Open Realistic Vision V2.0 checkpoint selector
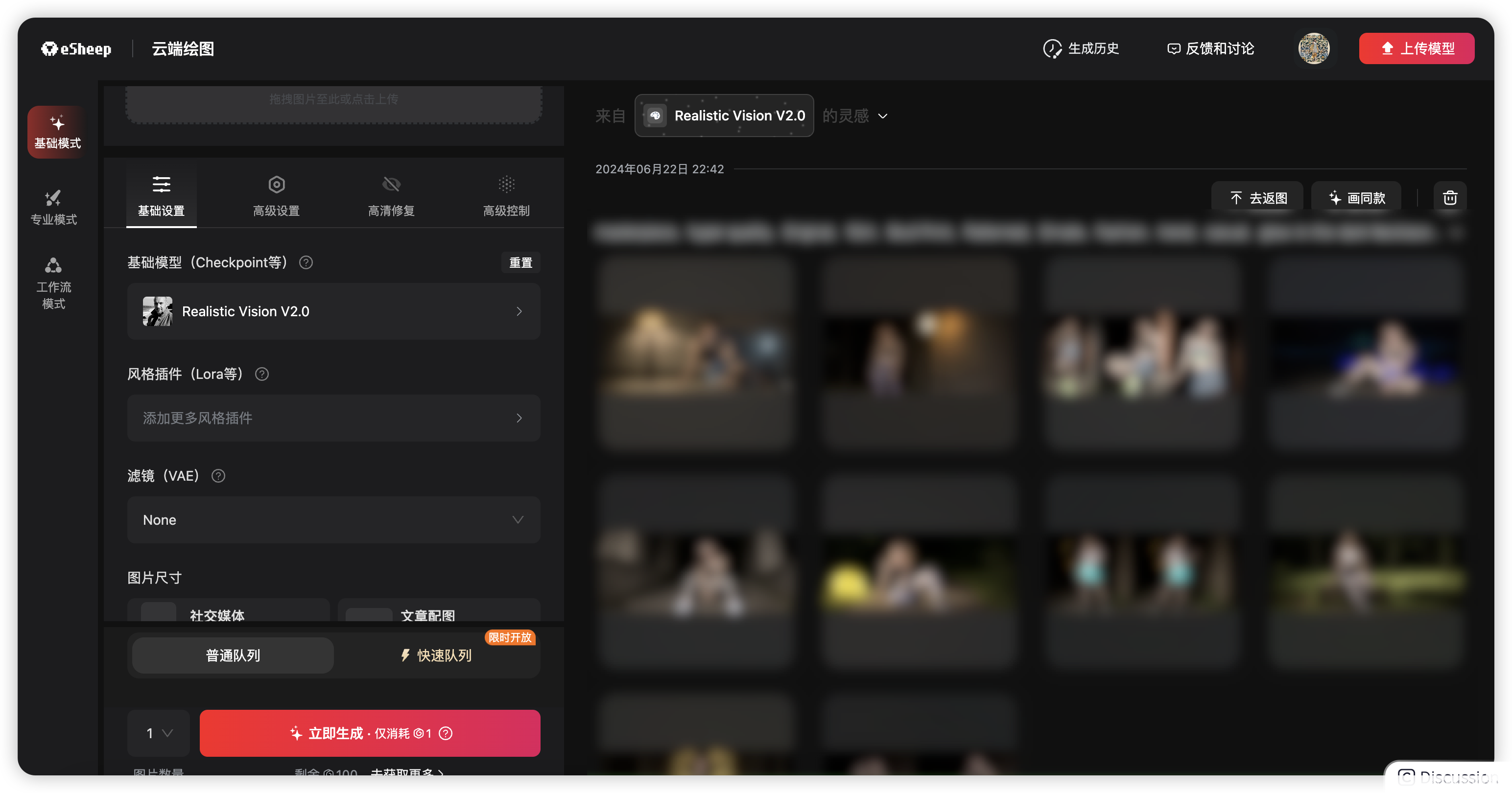 333,311
